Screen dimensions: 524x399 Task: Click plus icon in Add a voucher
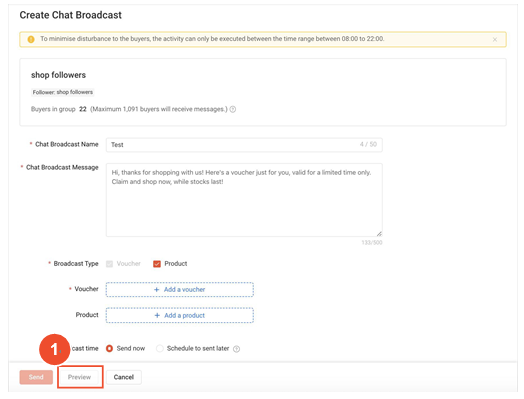[156, 290]
